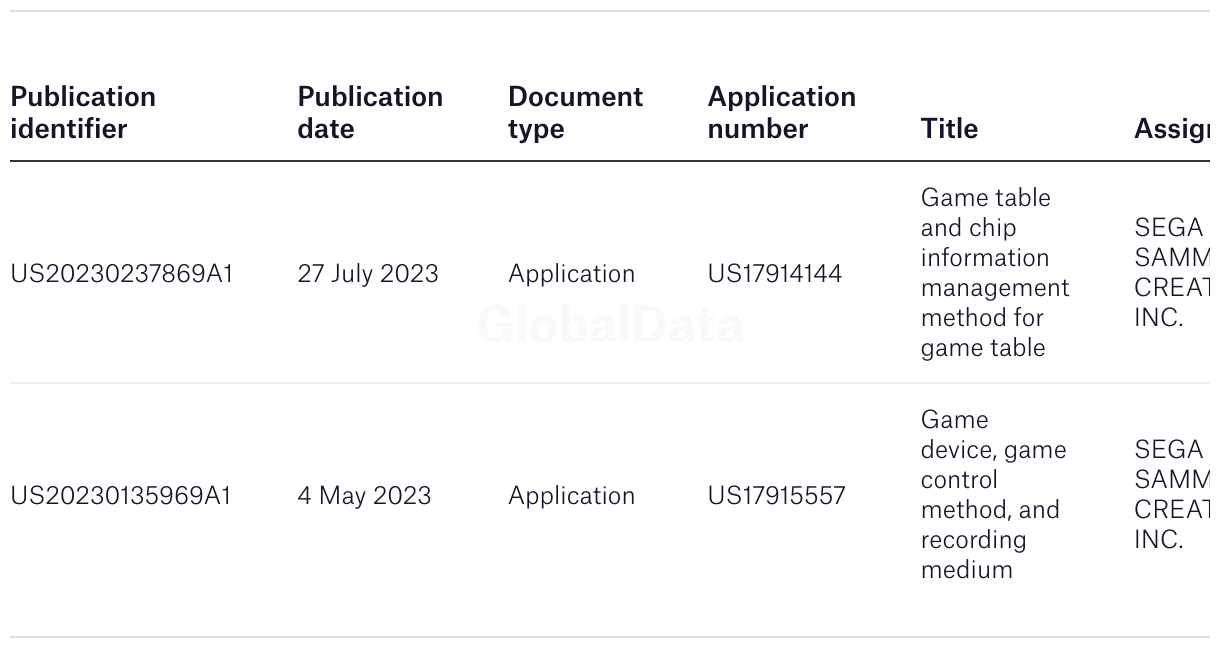Select the 4 May 2023 date cell
This screenshot has width=1220, height=648.
[364, 495]
